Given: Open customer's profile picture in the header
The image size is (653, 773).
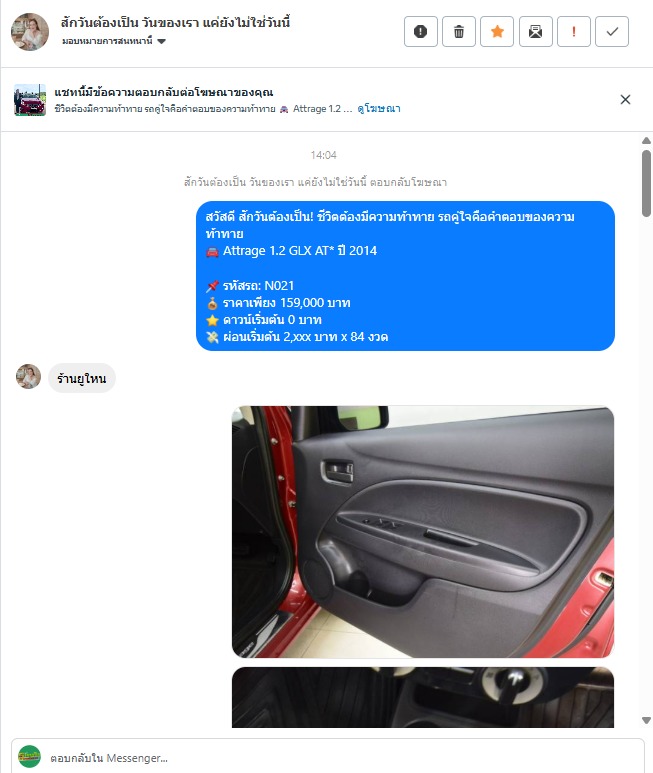Looking at the screenshot, I should (x=30, y=32).
